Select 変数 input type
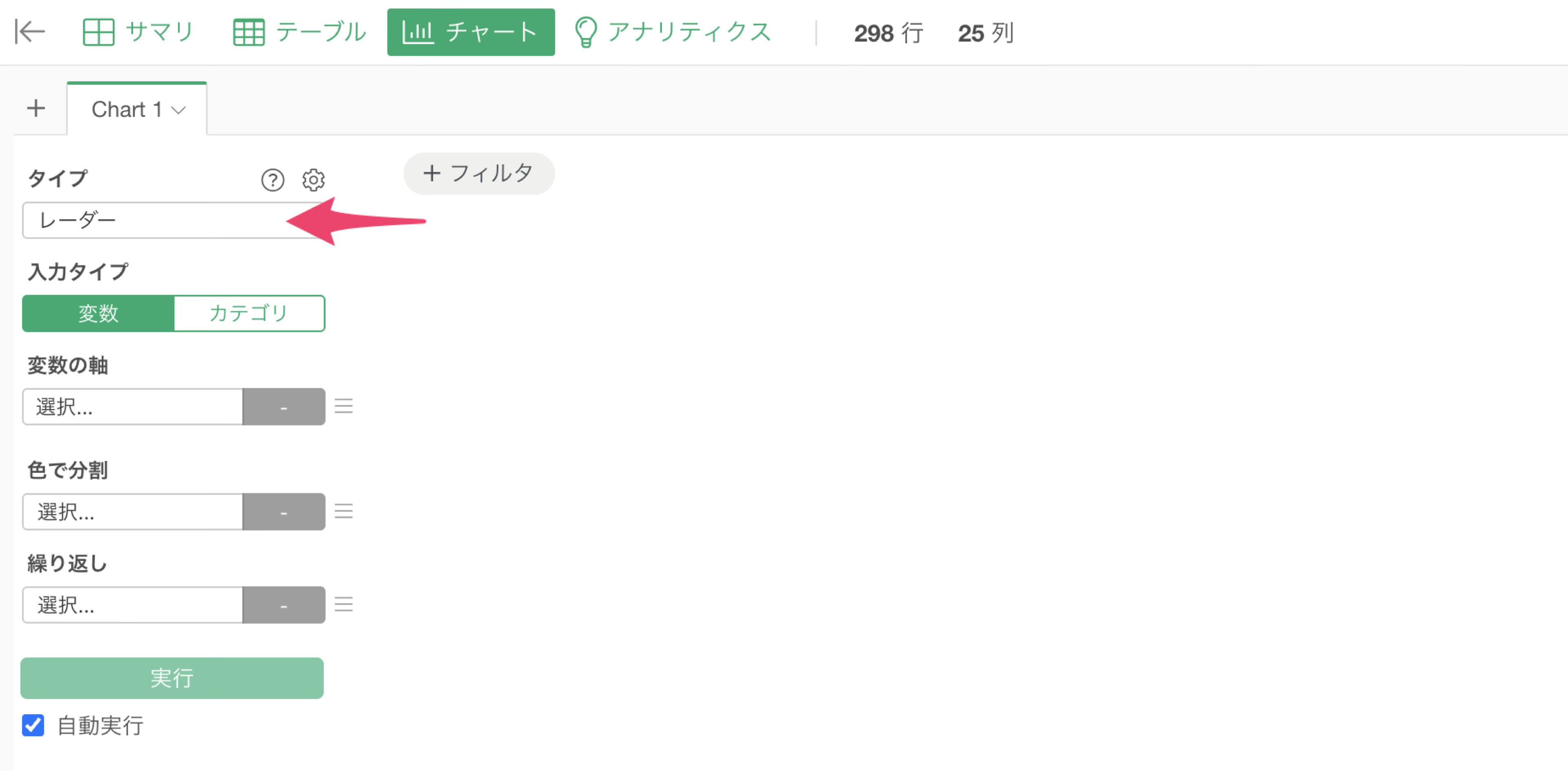The height and width of the screenshot is (771, 1568). tap(98, 313)
